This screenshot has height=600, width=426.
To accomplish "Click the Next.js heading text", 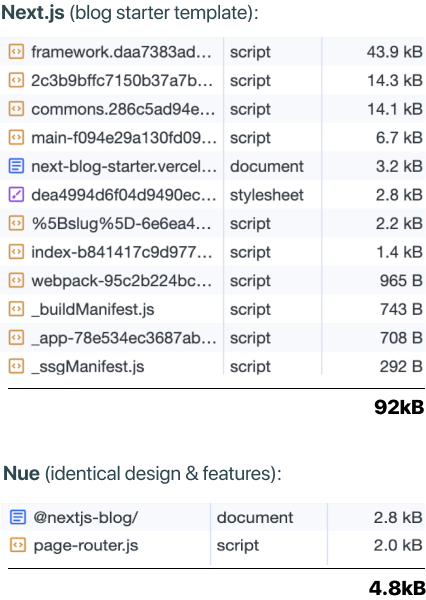I will pyautogui.click(x=33, y=12).
